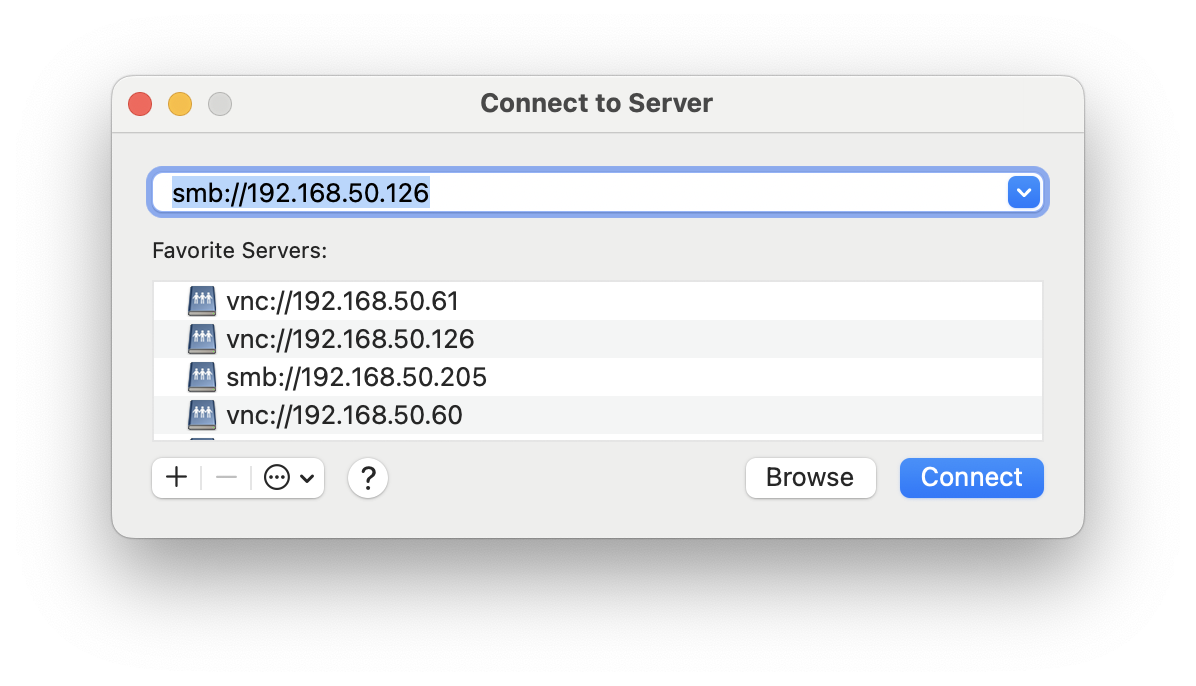The image size is (1196, 686).
Task: Click the server icon beside vnc://192.168.50.126
Action: pyautogui.click(x=202, y=339)
